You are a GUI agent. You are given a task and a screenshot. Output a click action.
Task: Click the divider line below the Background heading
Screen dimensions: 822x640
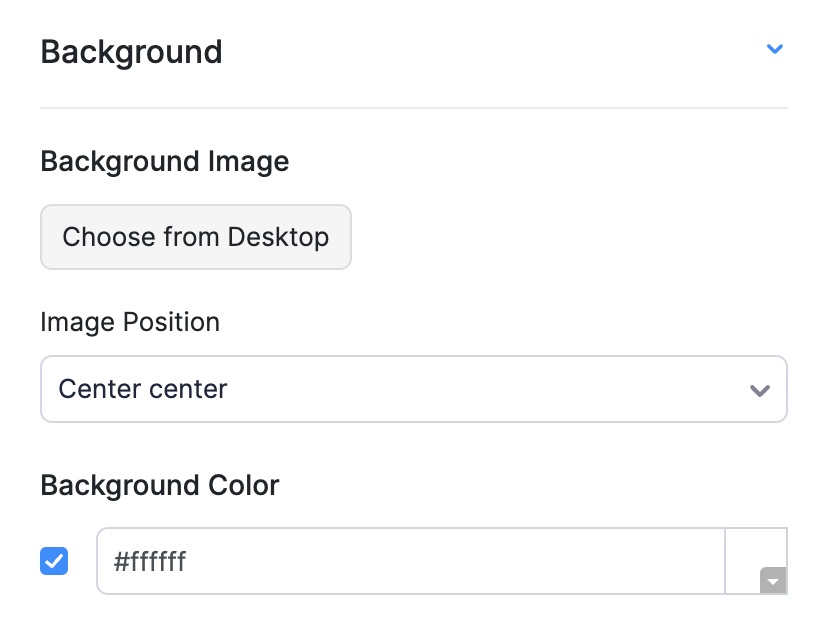pyautogui.click(x=413, y=107)
